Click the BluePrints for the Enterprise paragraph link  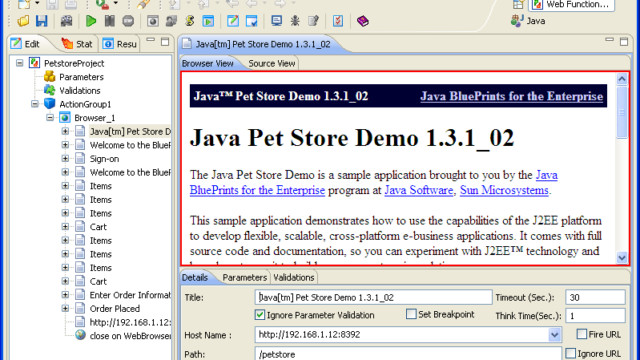(x=257, y=190)
